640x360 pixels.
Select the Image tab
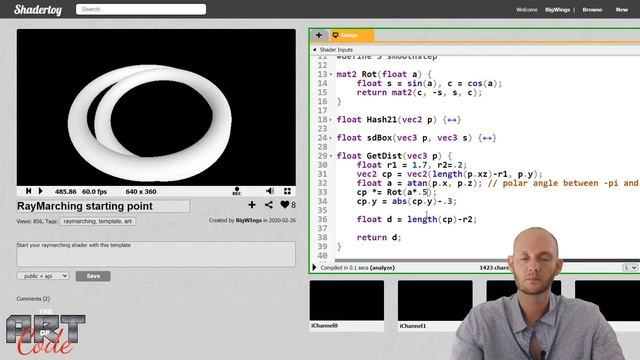[x=351, y=36]
